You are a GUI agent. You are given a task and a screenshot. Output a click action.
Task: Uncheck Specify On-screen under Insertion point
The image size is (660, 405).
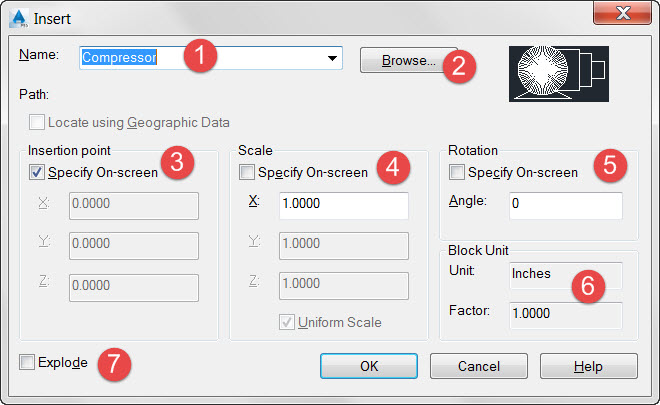point(37,173)
